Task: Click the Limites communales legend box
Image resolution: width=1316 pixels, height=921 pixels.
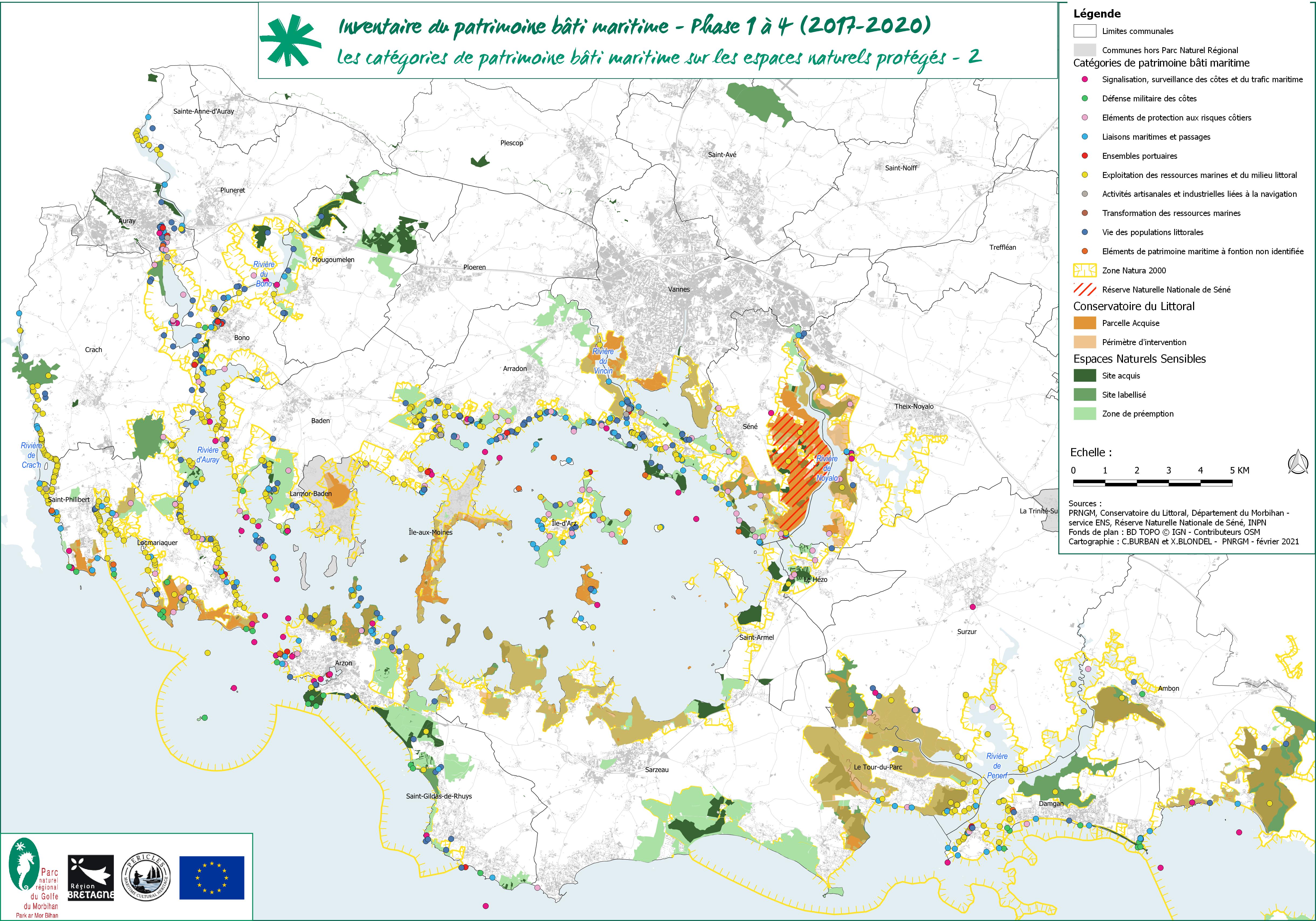Action: click(x=1084, y=32)
